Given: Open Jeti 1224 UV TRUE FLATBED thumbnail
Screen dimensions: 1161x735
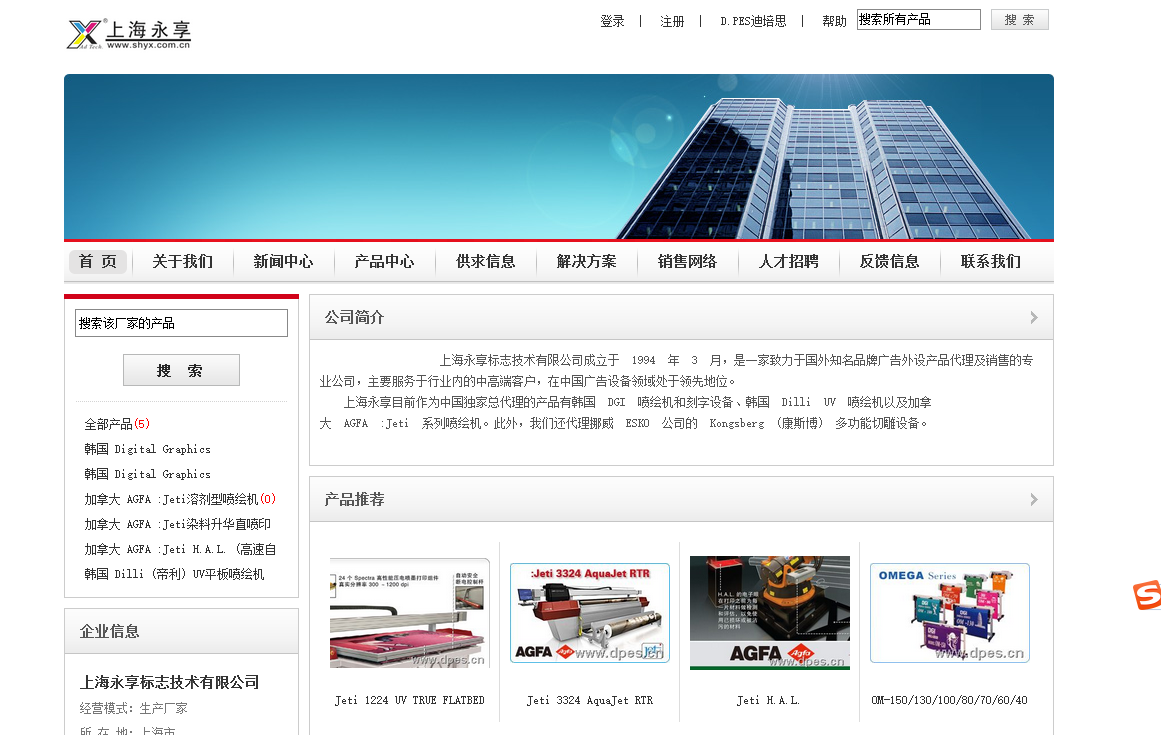Looking at the screenshot, I should coord(410,613).
